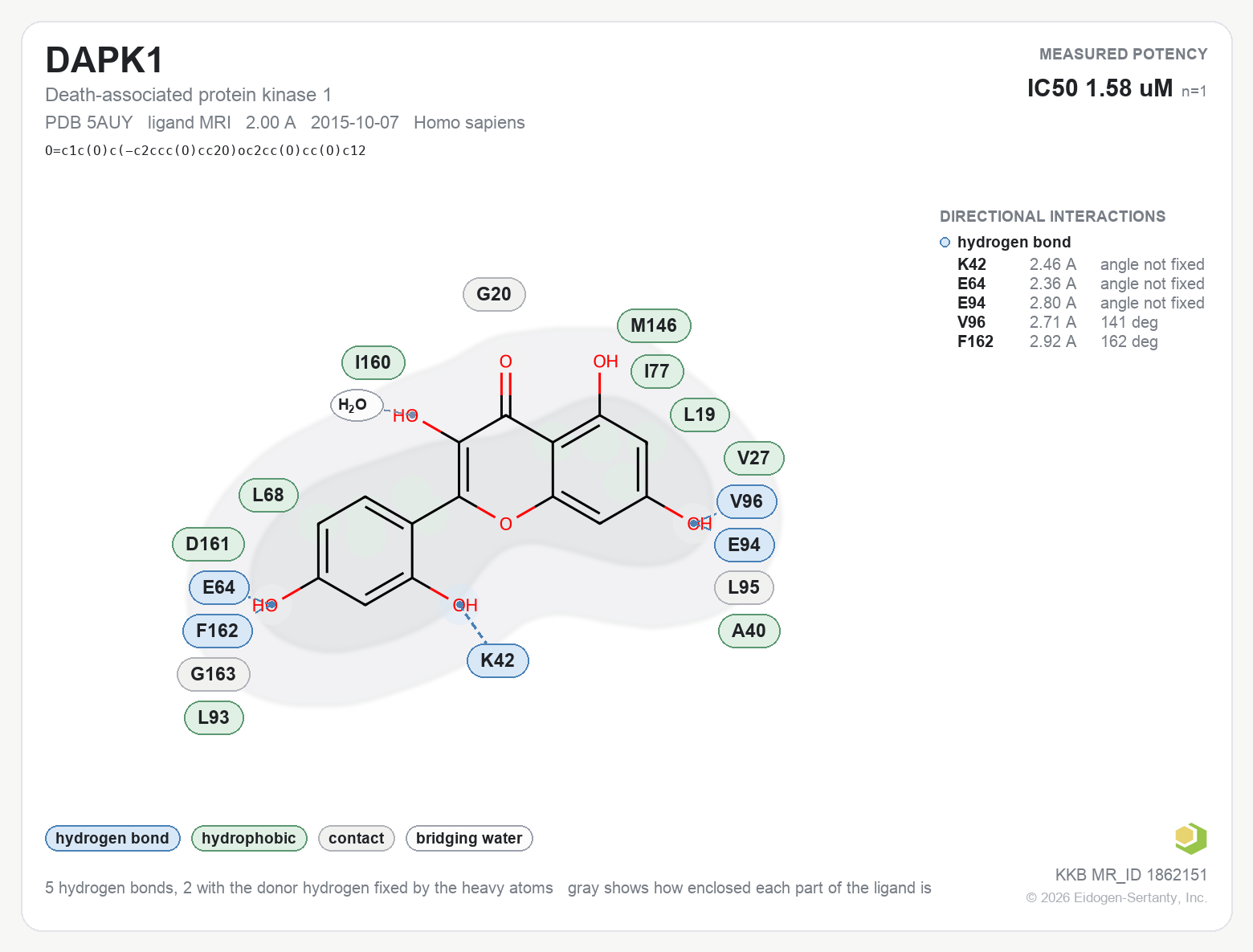The height and width of the screenshot is (952, 1253).
Task: Click the hydrogen bond circle marker in interactions list
Action: click(x=945, y=242)
